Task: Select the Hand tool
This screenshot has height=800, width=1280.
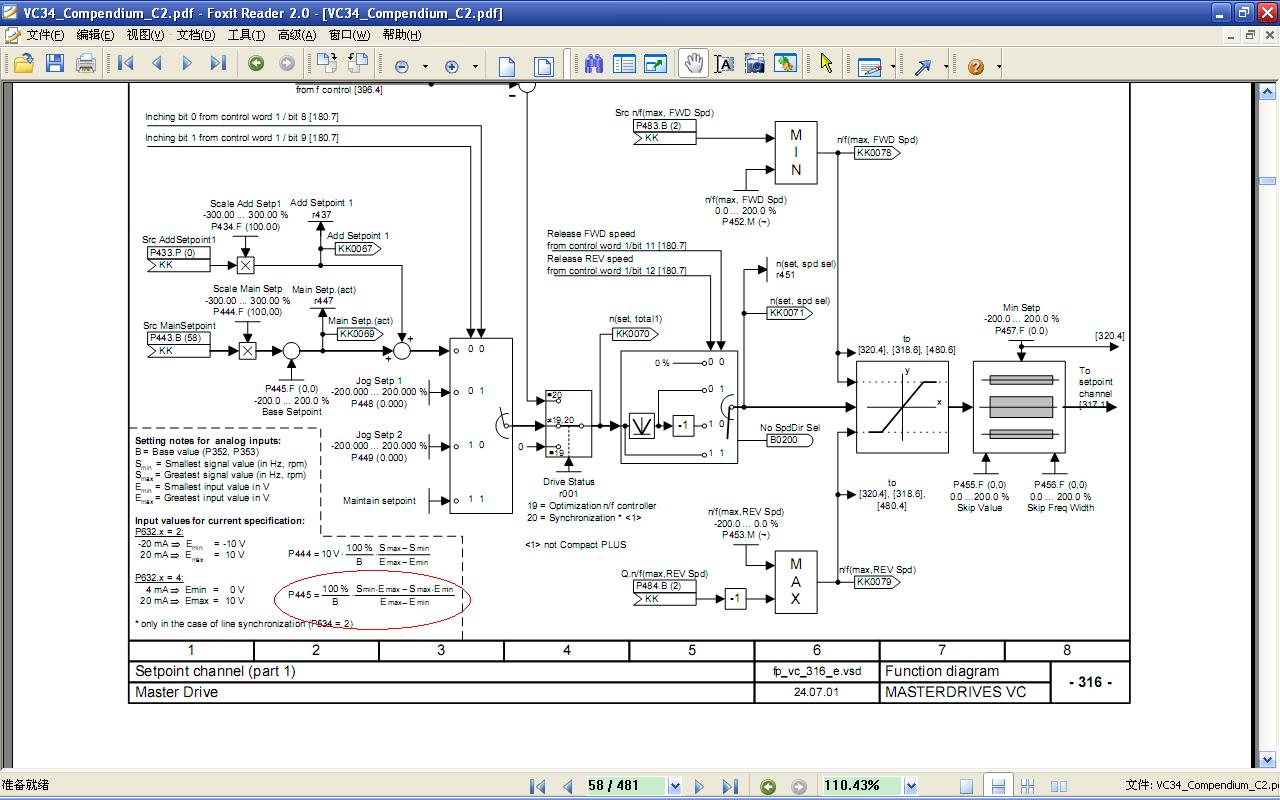Action: [x=693, y=64]
